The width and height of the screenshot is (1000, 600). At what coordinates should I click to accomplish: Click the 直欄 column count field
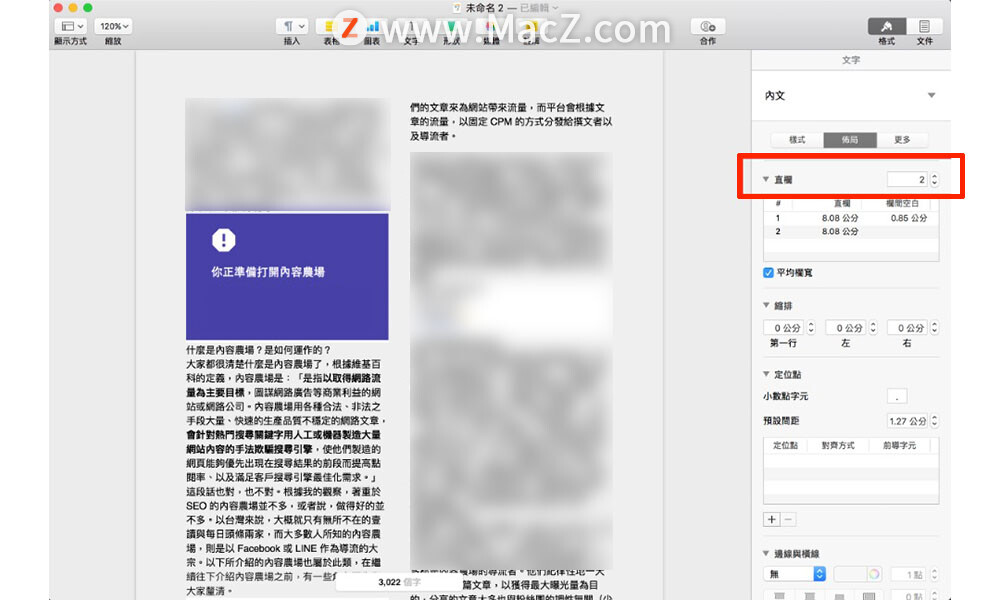(x=907, y=180)
